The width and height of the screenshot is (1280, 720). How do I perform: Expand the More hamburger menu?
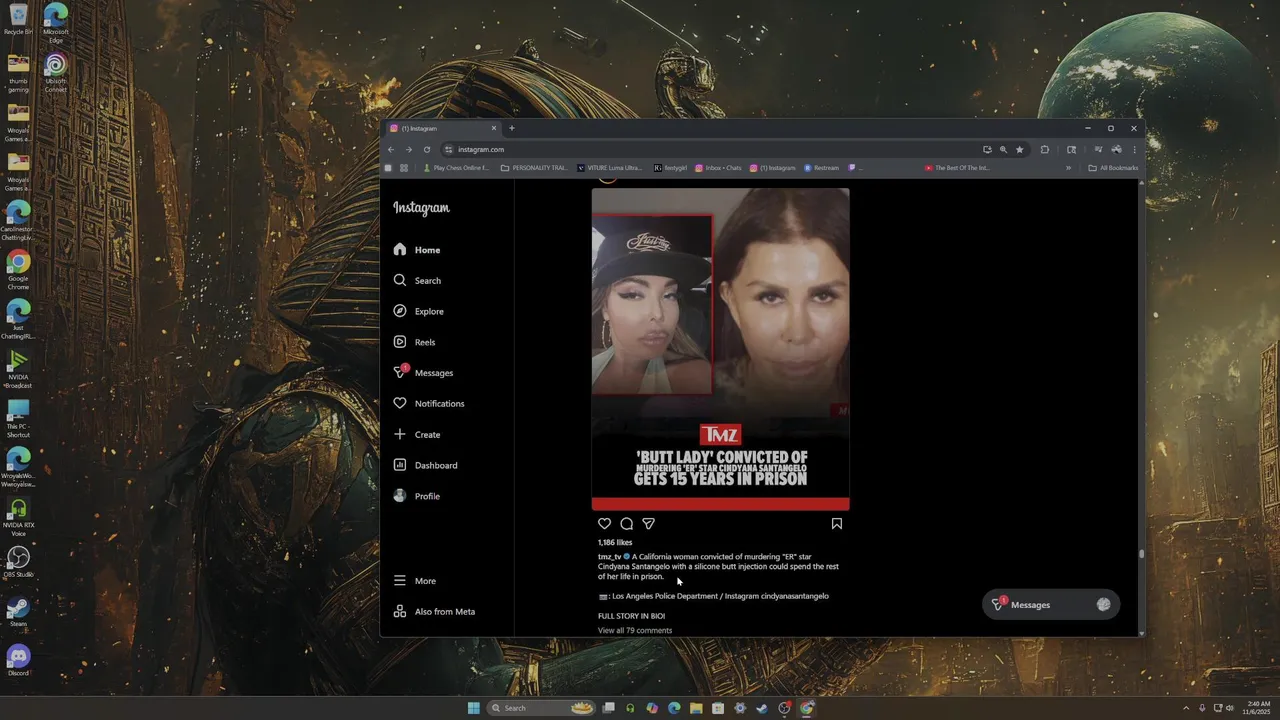coord(416,581)
